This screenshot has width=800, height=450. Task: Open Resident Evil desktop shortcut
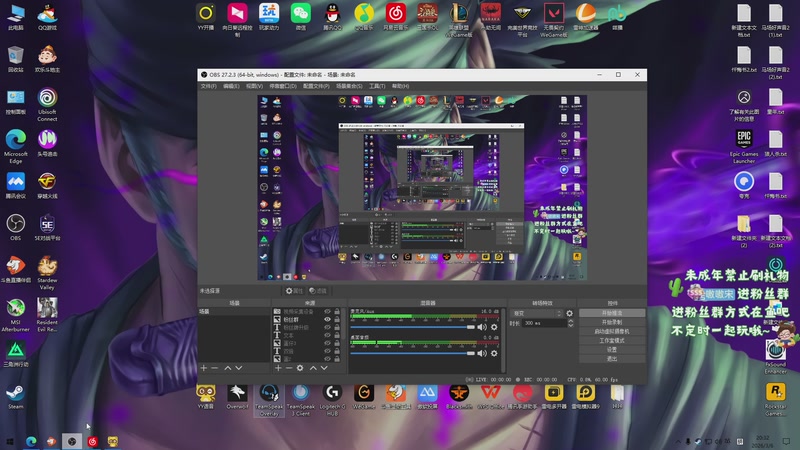pyautogui.click(x=47, y=315)
